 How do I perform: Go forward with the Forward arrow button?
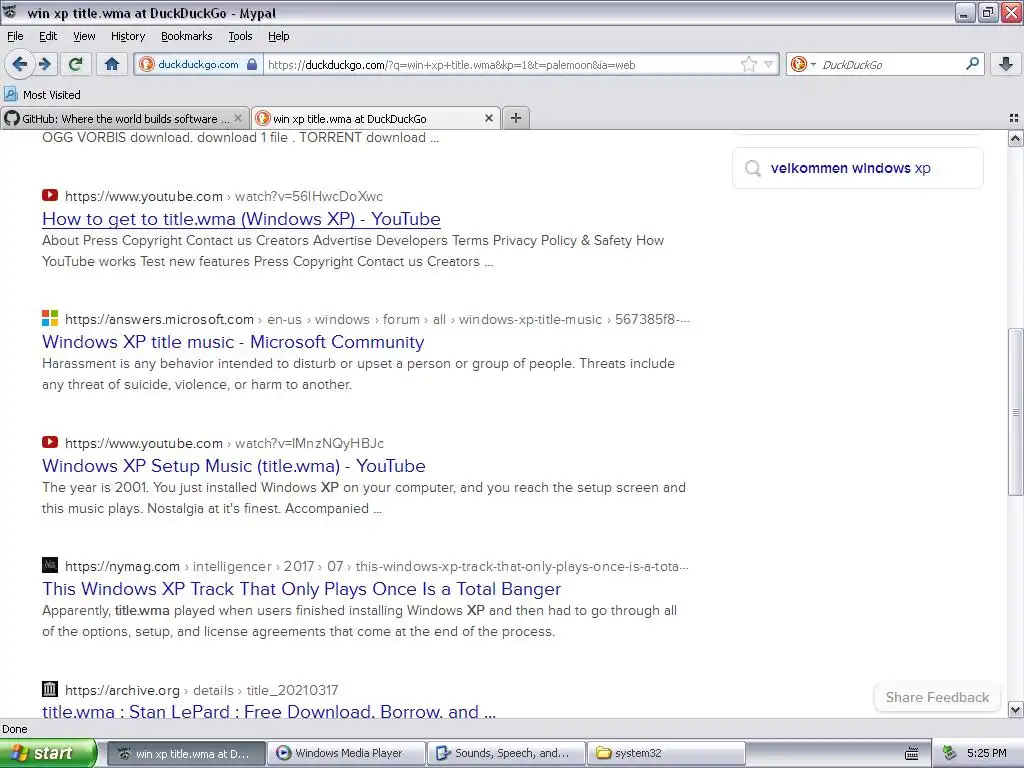tap(44, 64)
